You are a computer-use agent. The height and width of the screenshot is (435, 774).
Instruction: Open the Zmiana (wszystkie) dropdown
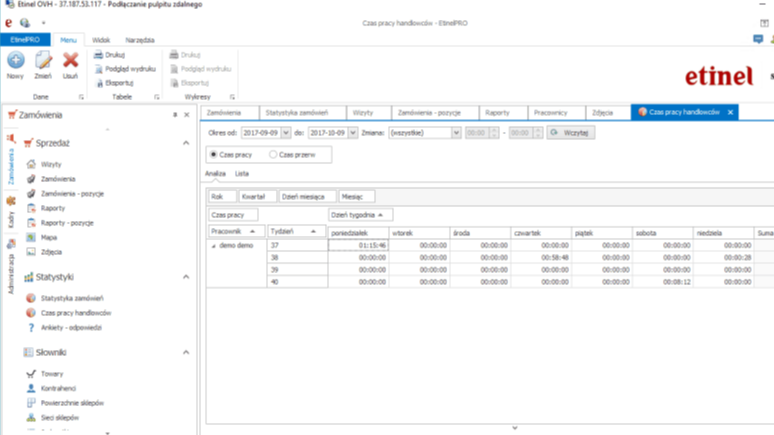click(x=456, y=133)
